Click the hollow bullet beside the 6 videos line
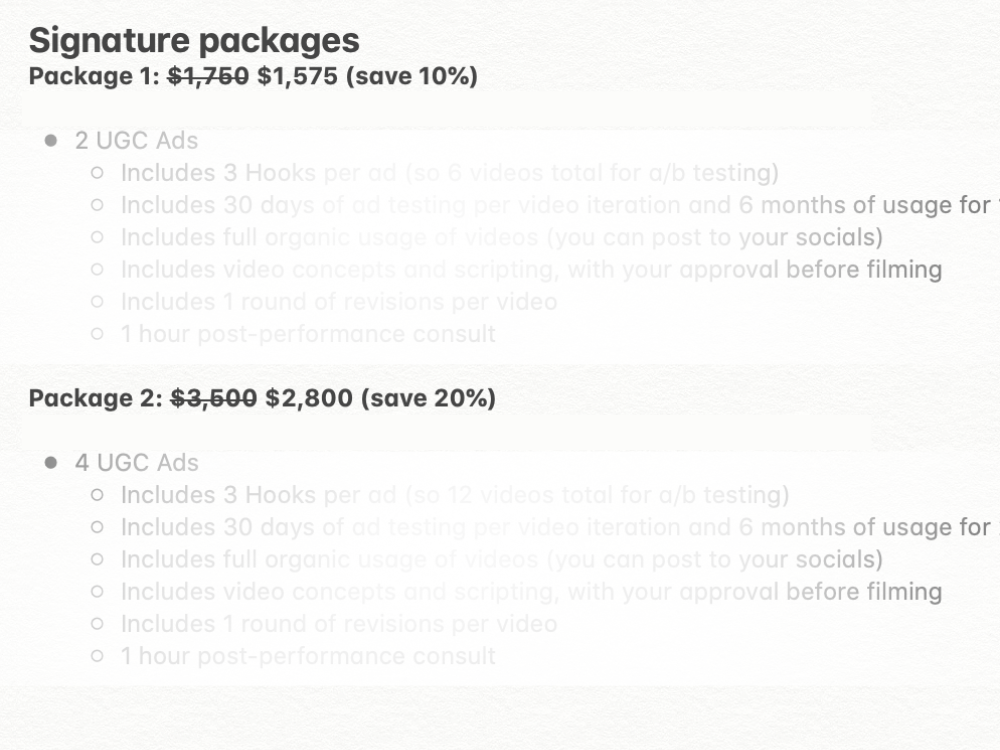 (97, 173)
